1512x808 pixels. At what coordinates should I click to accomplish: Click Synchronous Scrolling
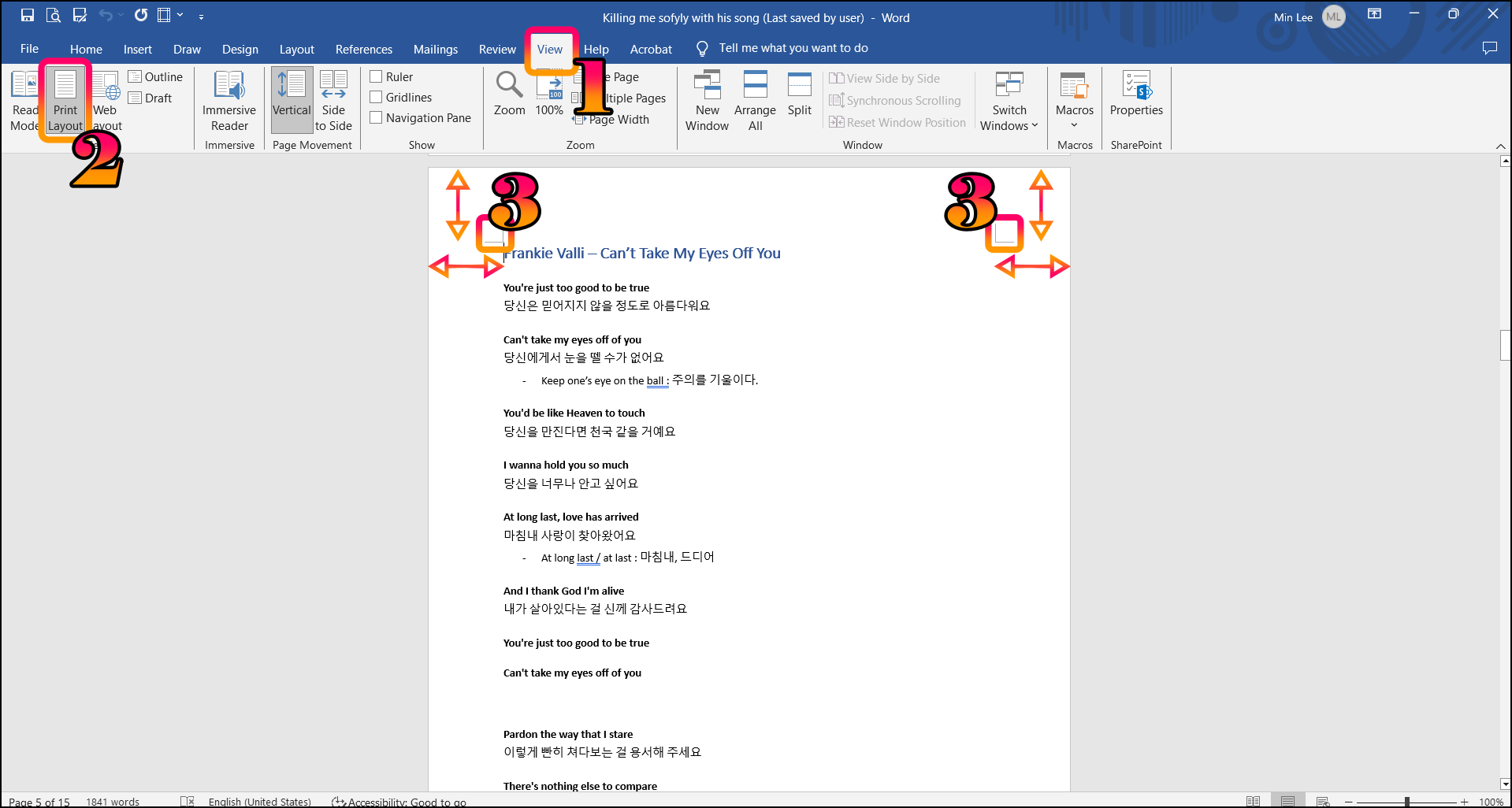[895, 100]
